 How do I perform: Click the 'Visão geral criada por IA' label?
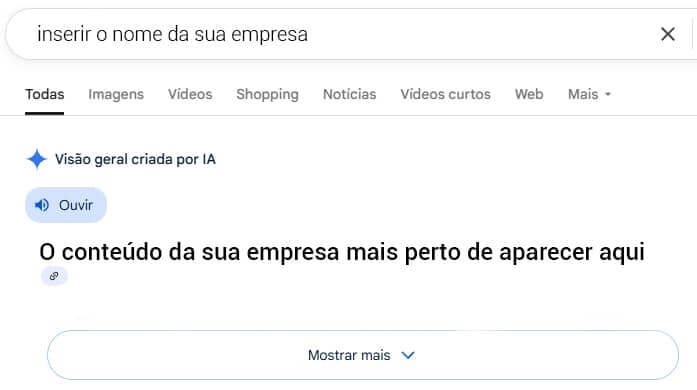[135, 159]
